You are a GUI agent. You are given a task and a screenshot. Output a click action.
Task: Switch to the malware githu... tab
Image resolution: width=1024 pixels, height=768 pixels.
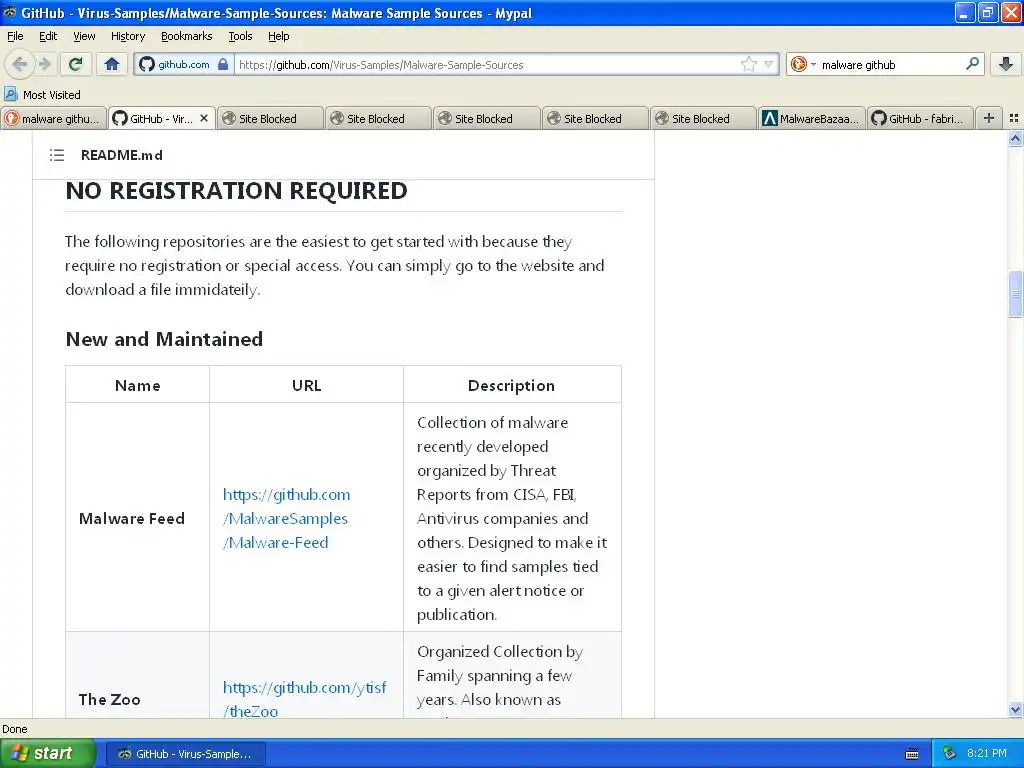54,118
